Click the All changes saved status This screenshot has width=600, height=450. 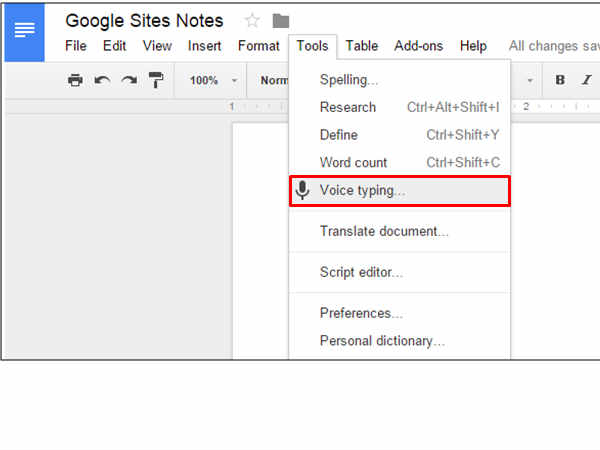pos(554,46)
